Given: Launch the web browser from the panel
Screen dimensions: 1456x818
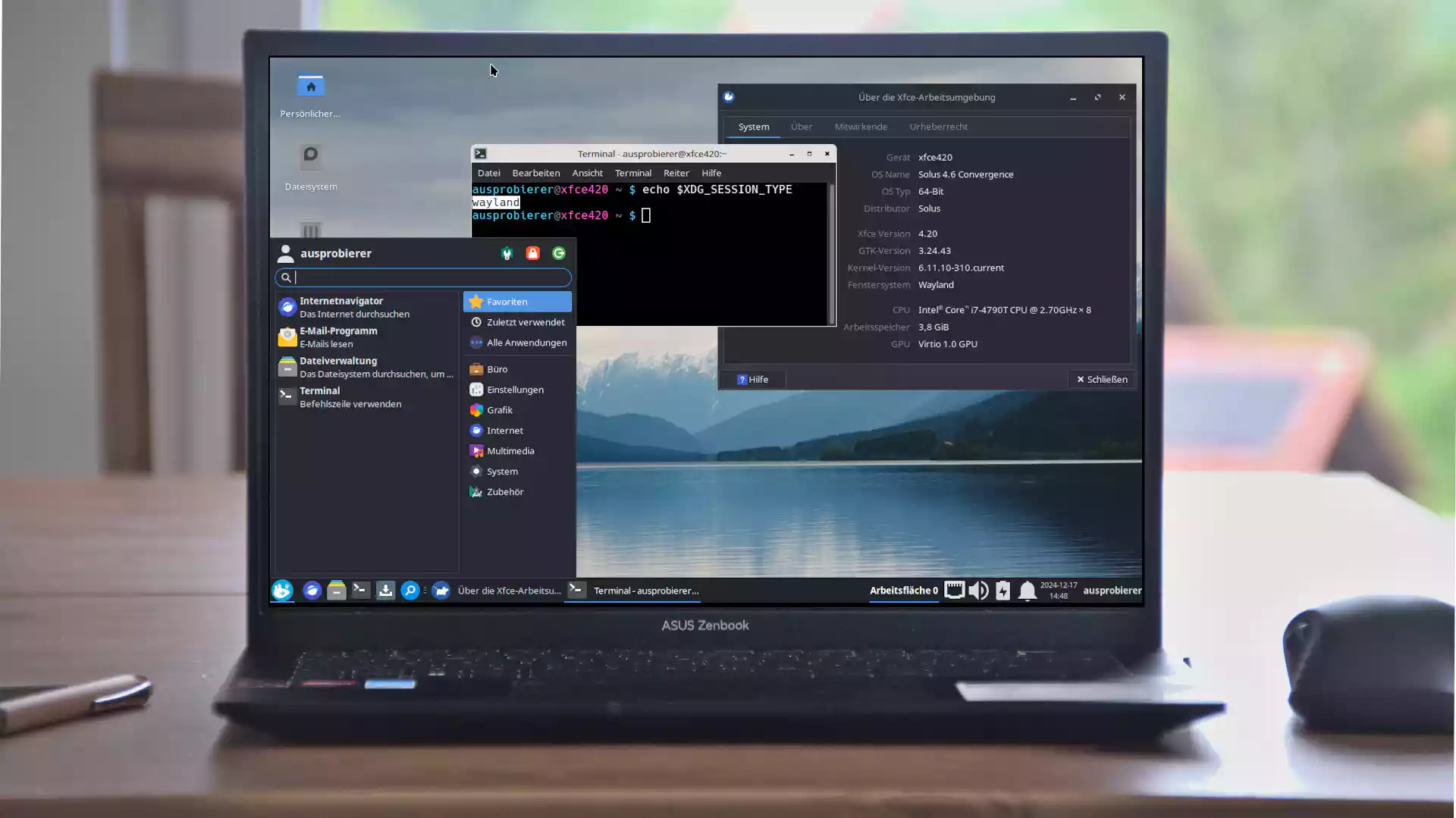Looking at the screenshot, I should (312, 591).
